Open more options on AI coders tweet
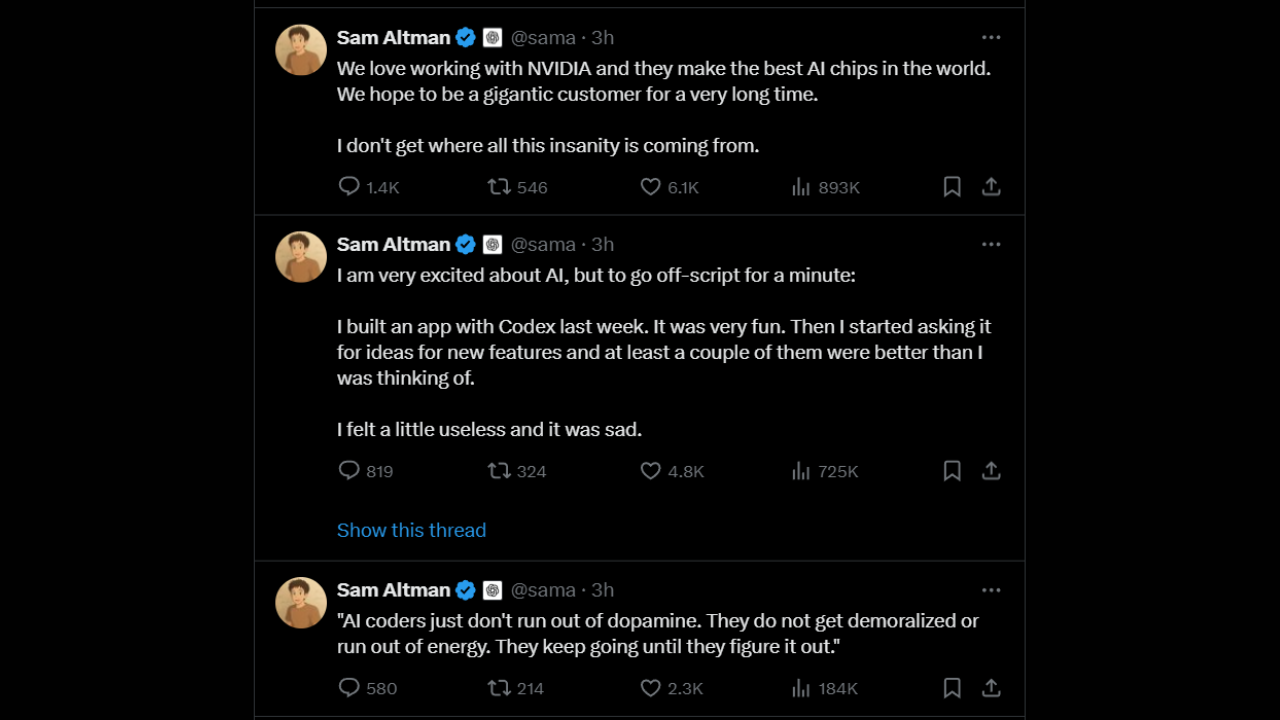Screen dimensions: 1280x720 [x=991, y=590]
